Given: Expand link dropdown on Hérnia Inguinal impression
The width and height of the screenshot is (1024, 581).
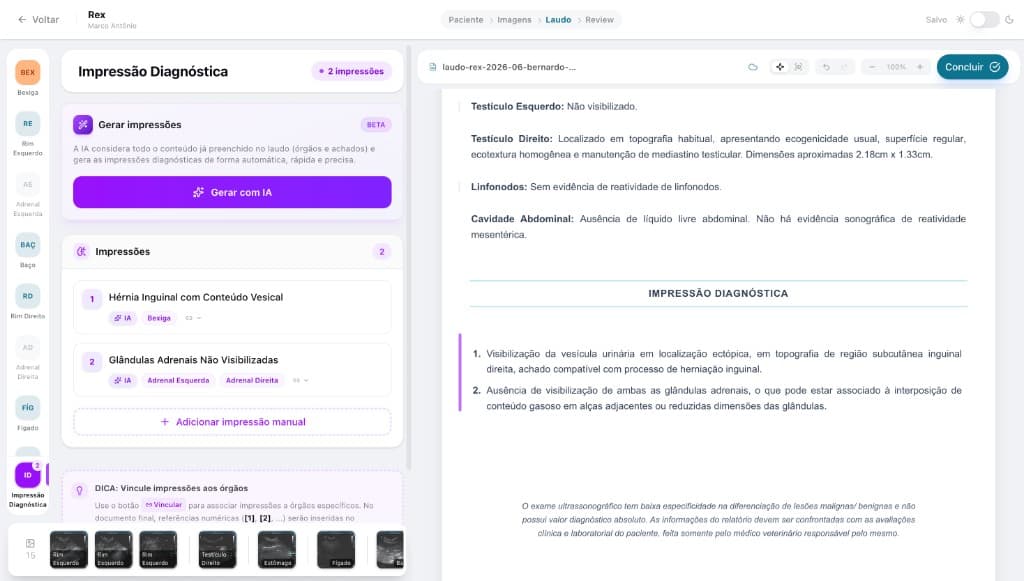Looking at the screenshot, I should click(x=193, y=318).
